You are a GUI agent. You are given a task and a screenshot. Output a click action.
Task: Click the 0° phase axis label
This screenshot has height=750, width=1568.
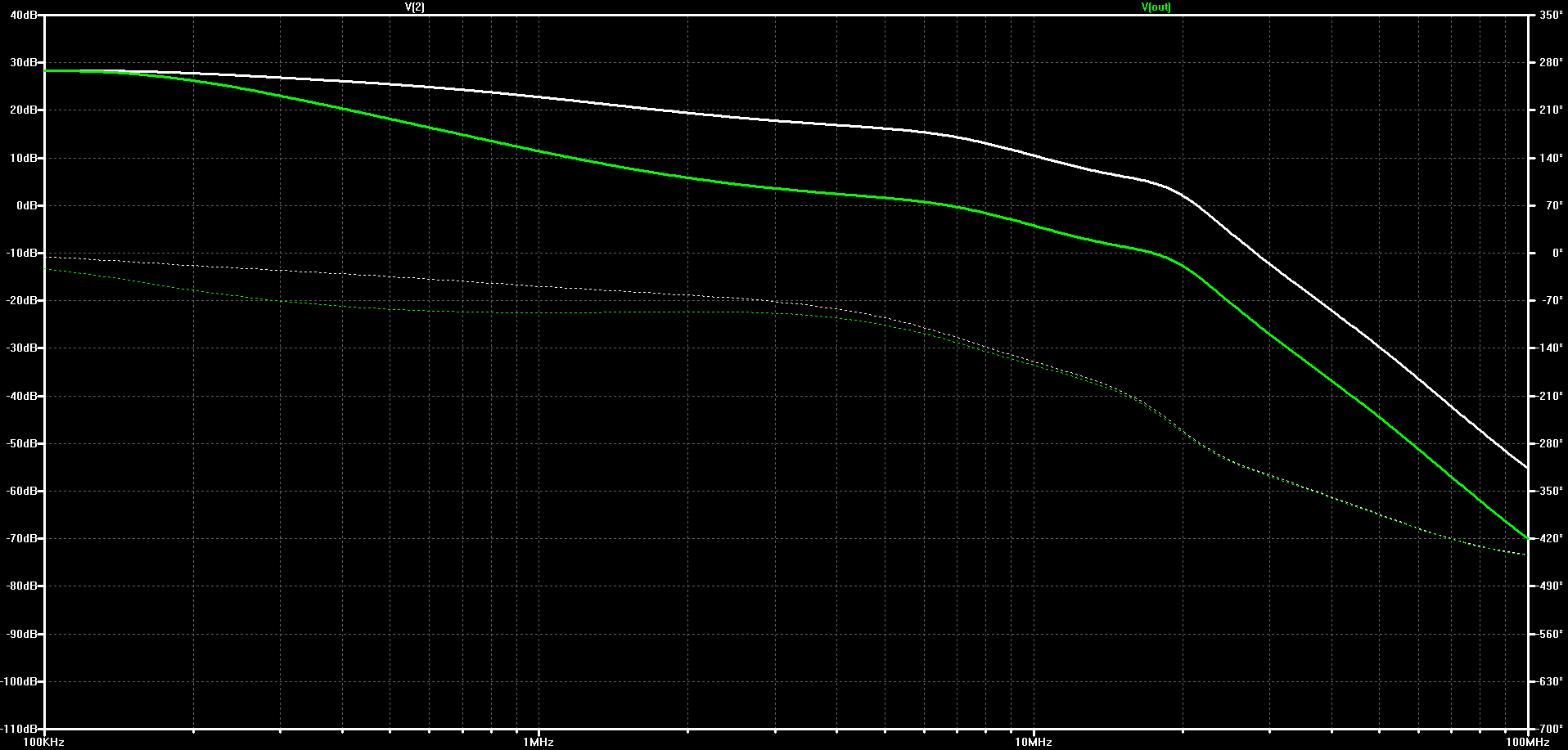coord(1557,253)
